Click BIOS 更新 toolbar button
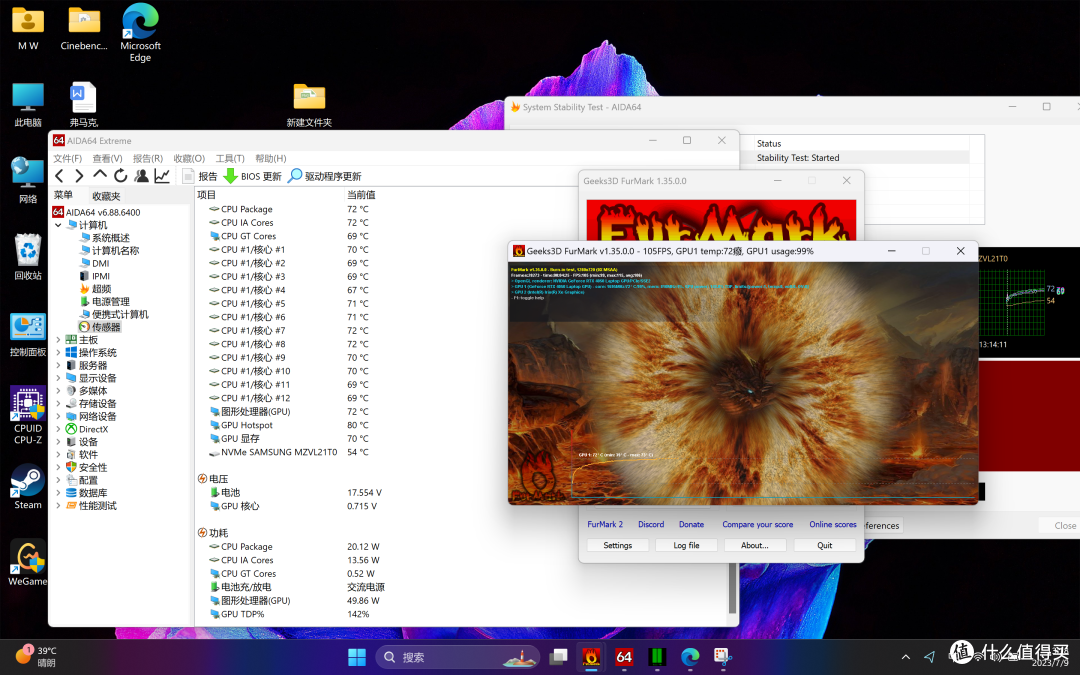Screen dimensions: 1080x675 (x=253, y=176)
